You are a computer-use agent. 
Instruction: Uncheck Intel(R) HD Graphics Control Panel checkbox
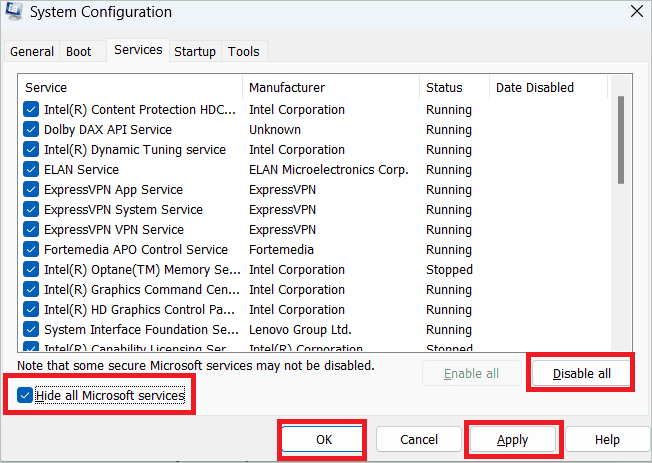[x=31, y=309]
